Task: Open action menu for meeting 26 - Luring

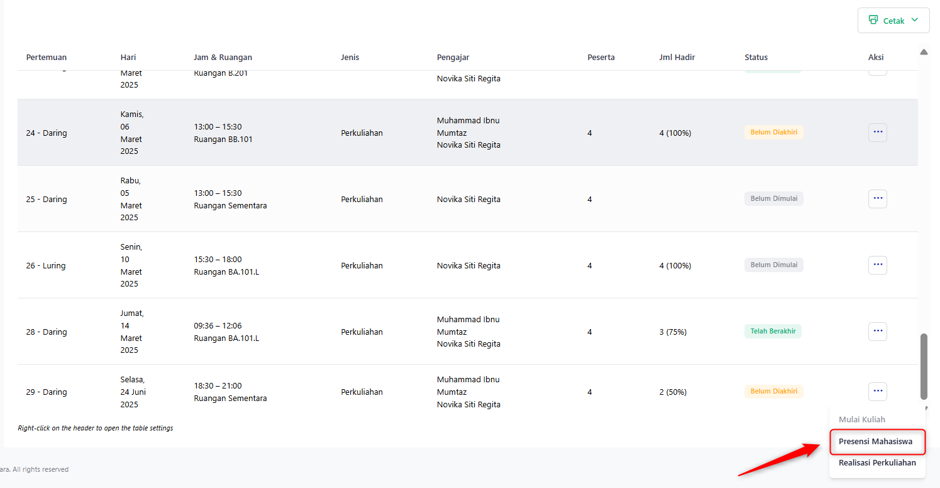Action: [x=877, y=264]
